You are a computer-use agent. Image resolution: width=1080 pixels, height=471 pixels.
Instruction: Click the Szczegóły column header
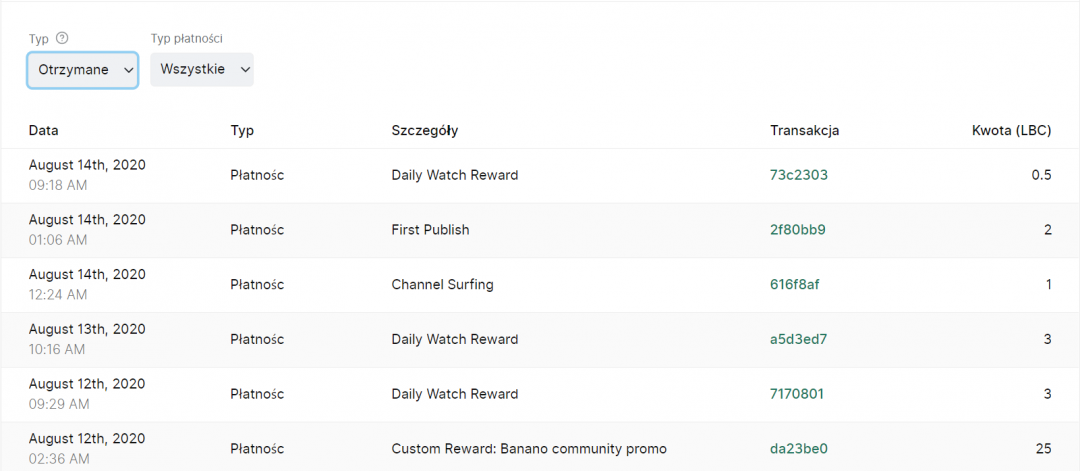424,130
